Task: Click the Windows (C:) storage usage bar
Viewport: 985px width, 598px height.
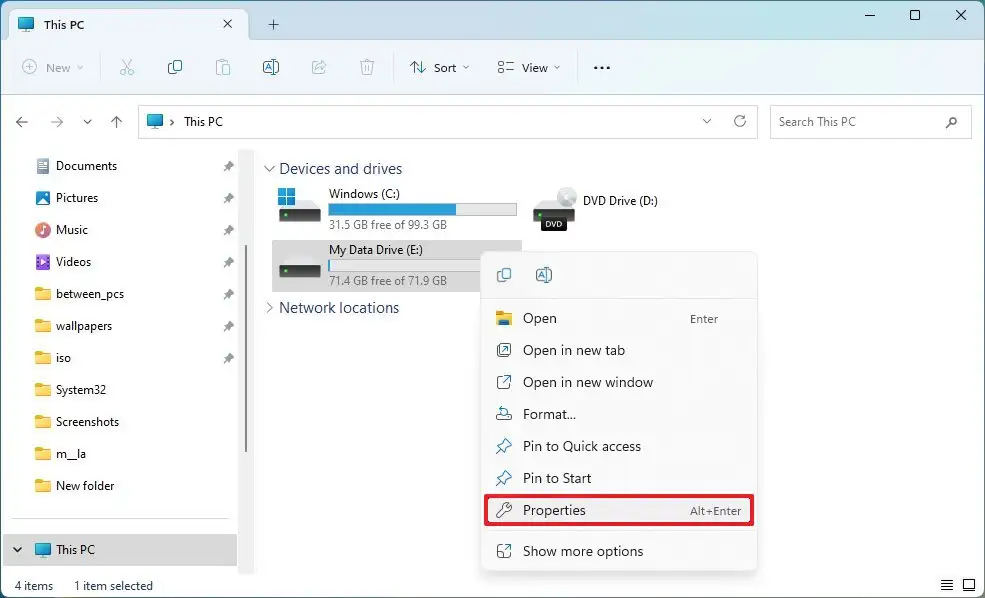Action: pos(422,210)
